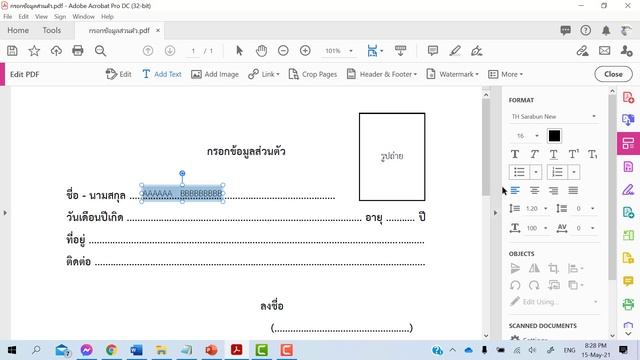Click the Save file icon
640x360 pixels.
coord(12,51)
